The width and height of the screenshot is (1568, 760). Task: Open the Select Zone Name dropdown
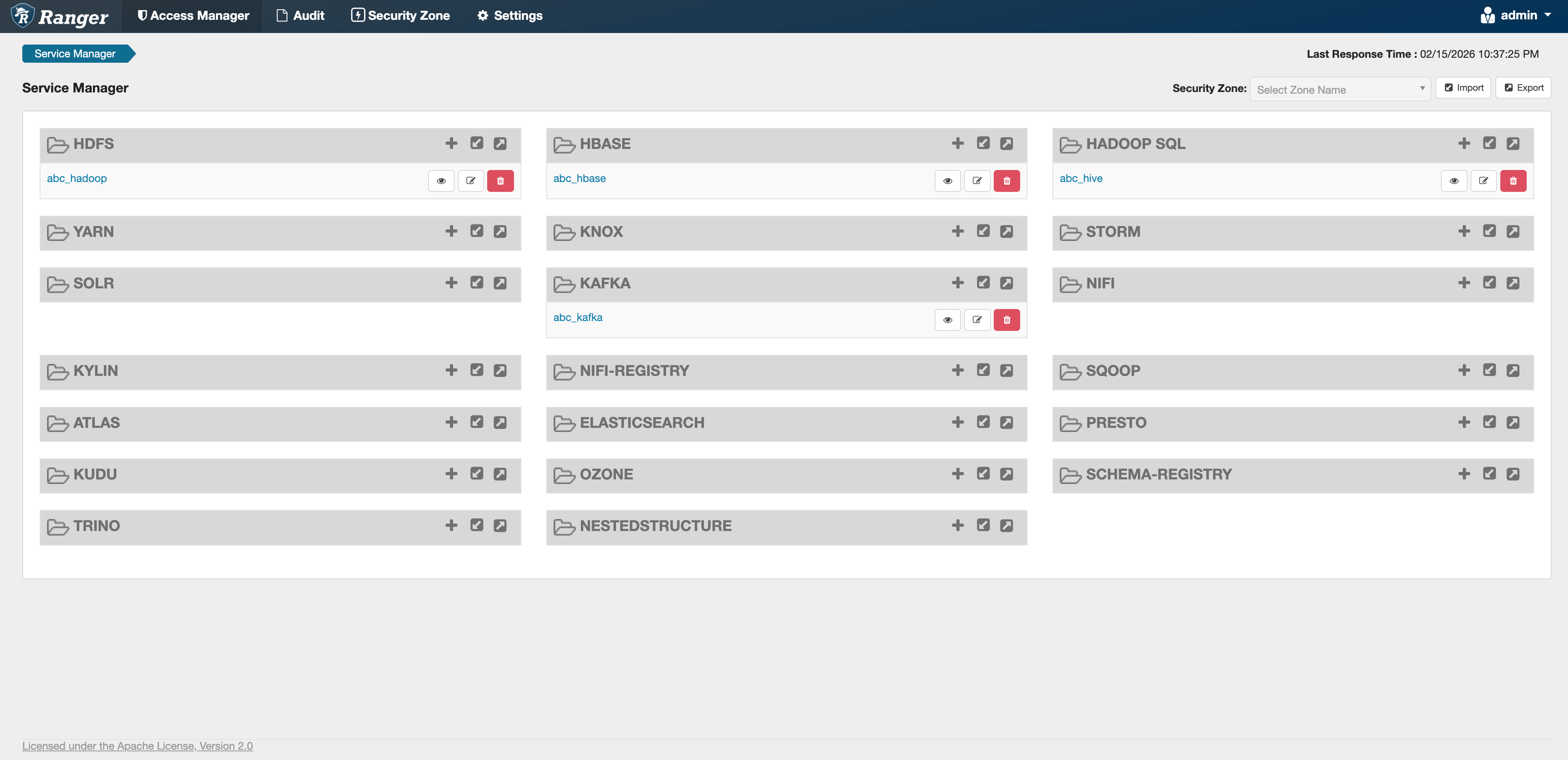(1339, 90)
